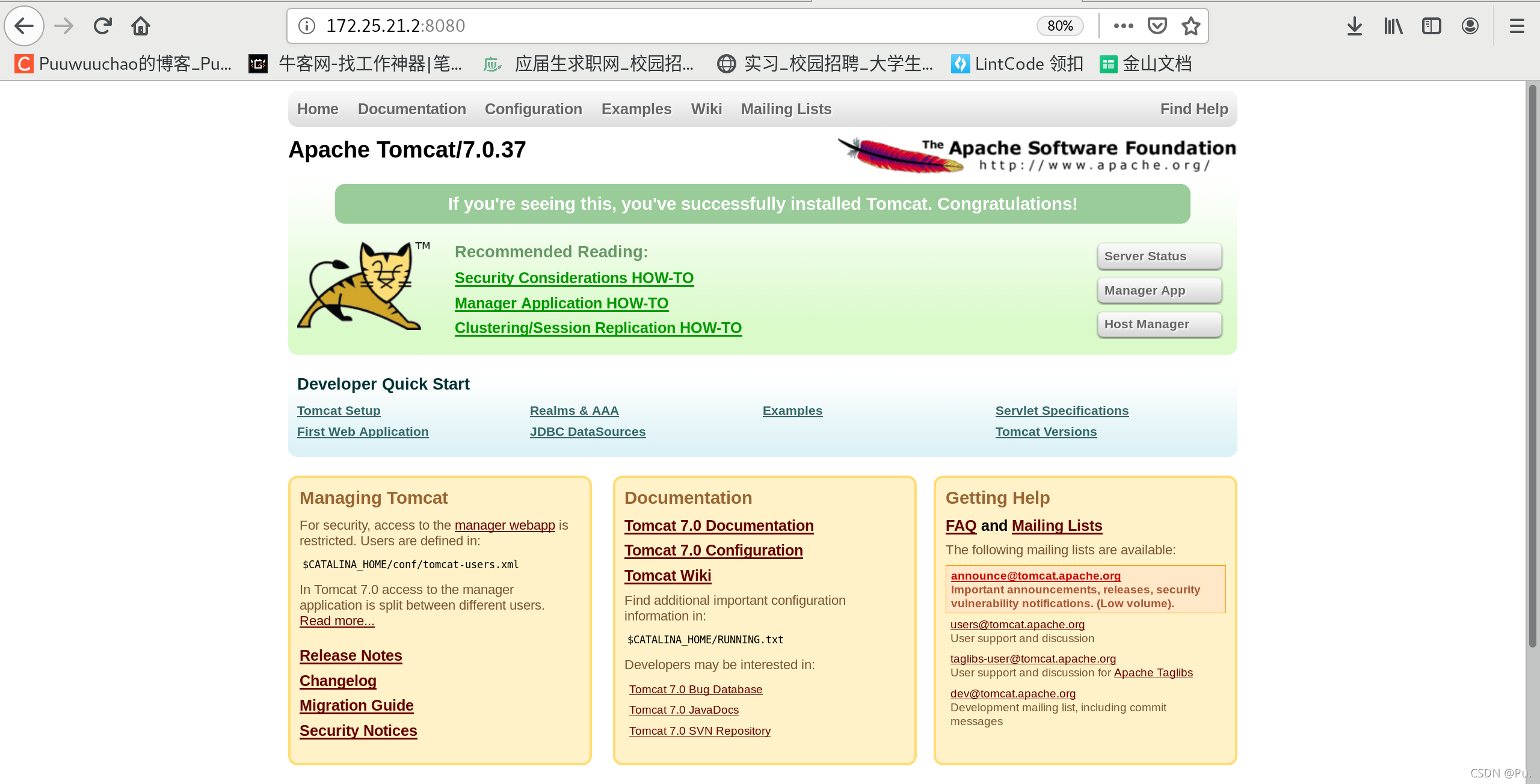Image resolution: width=1540 pixels, height=784 pixels.
Task: Open the Configuration navigation item
Action: pos(533,109)
